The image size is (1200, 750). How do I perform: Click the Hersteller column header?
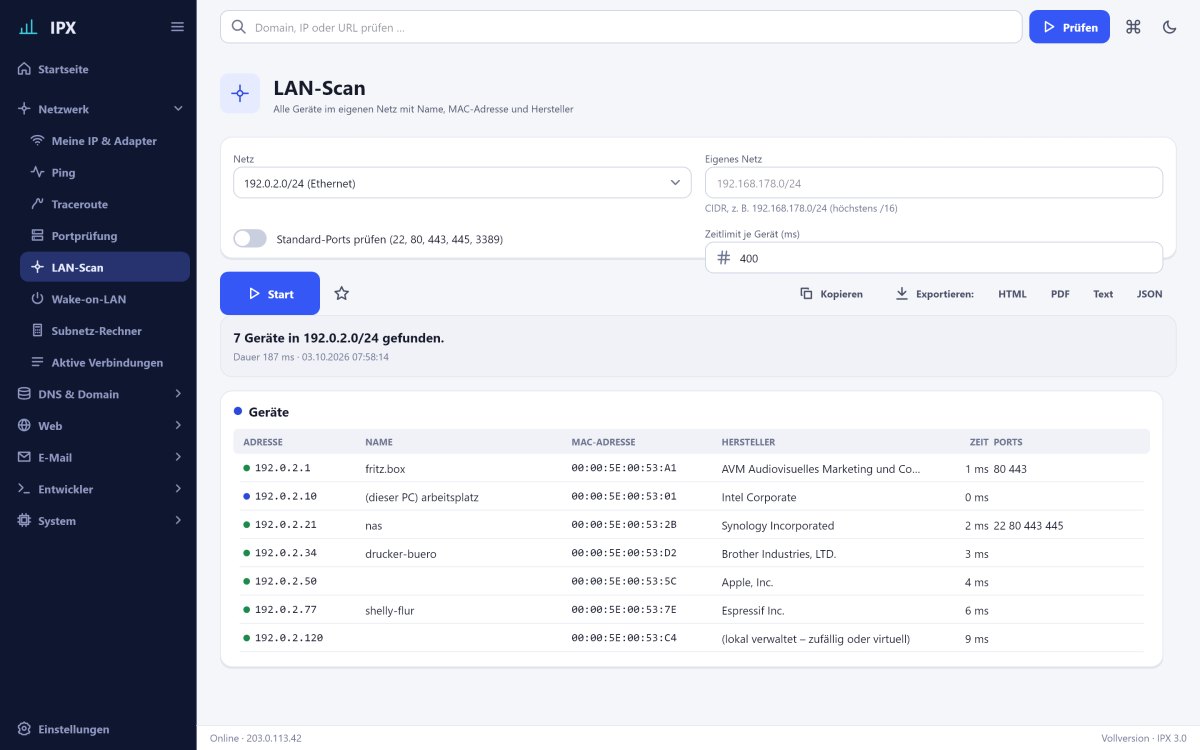748,442
